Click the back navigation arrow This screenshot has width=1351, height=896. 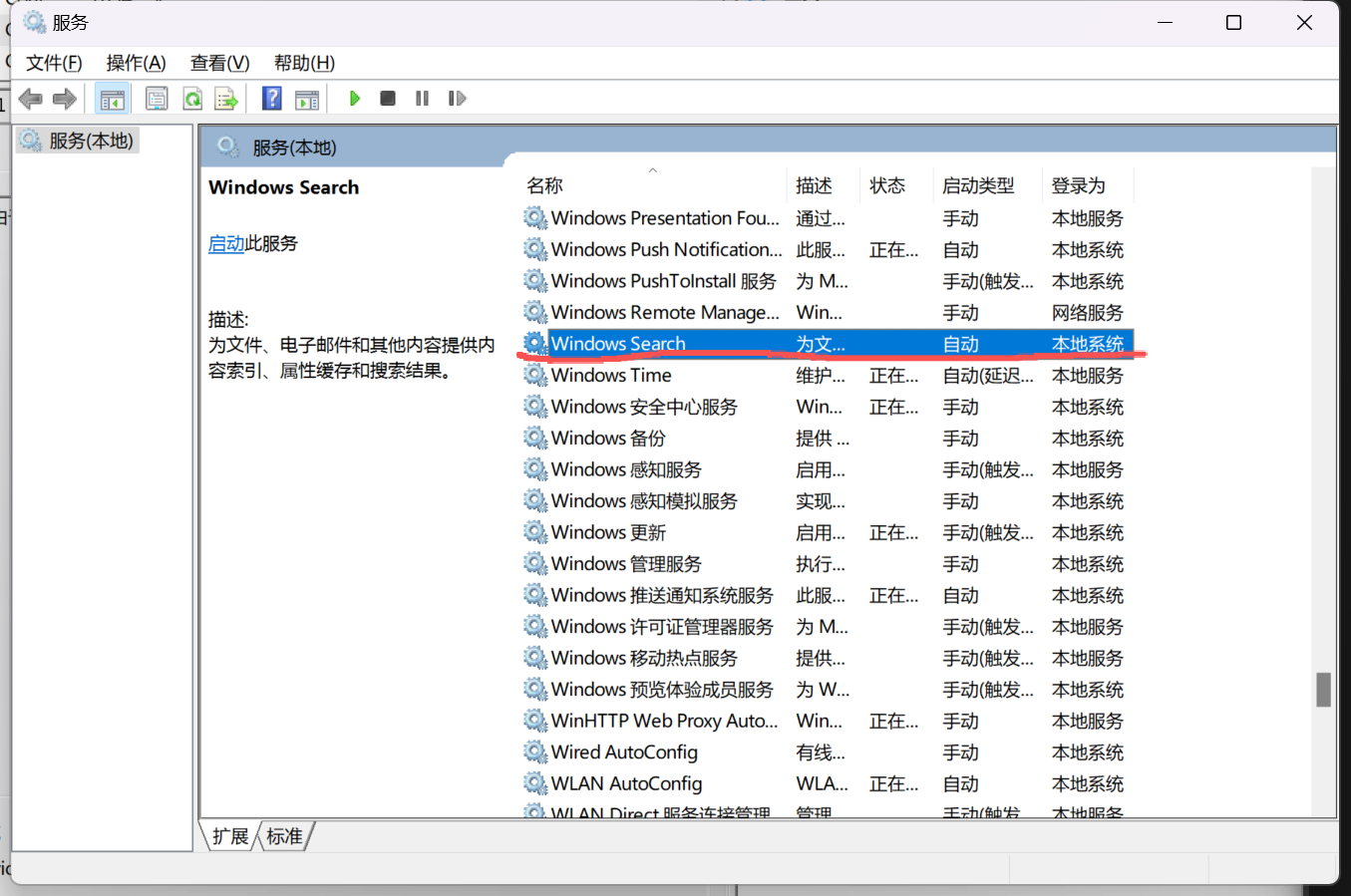pos(30,98)
